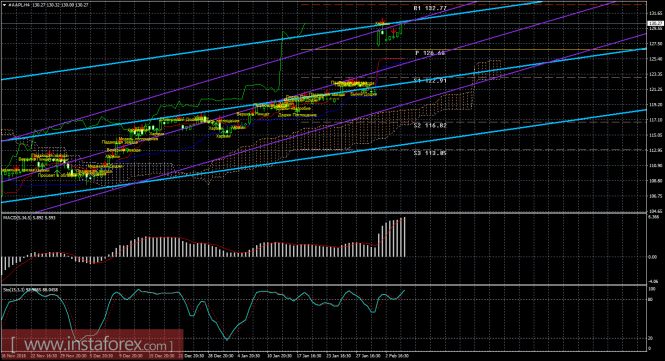This screenshot has height=361, width=665.
Task: Expand the #AAPLH4 chart dropdown triangle
Action: (5, 5)
